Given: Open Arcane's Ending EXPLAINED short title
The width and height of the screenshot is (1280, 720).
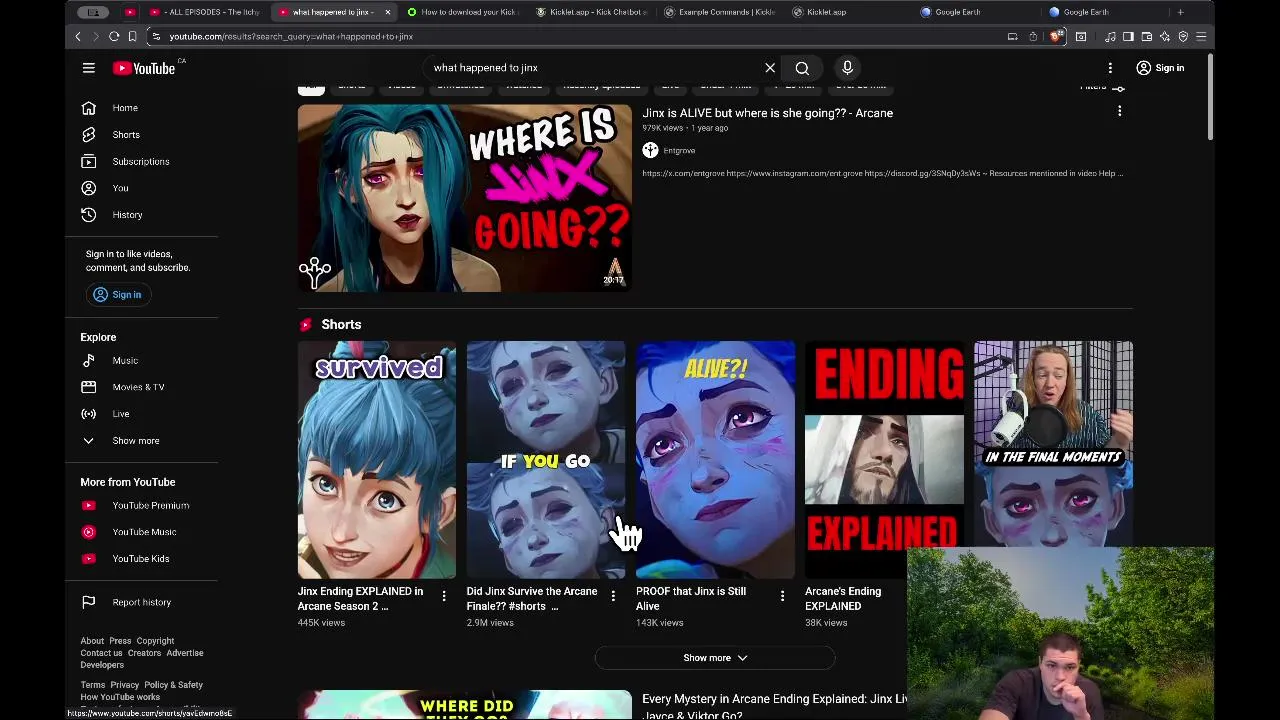Looking at the screenshot, I should pos(843,598).
